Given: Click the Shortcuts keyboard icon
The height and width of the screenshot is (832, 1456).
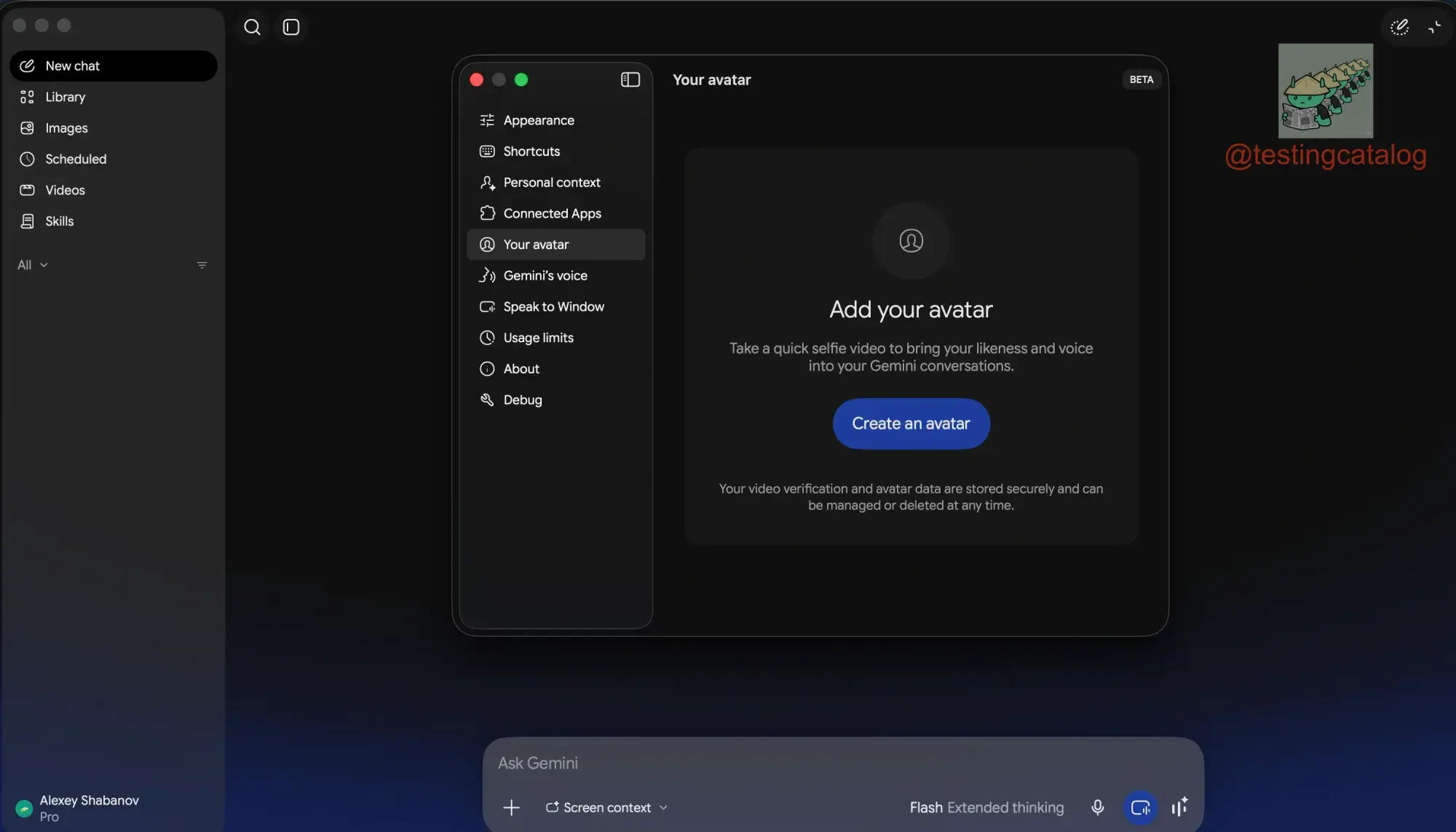Looking at the screenshot, I should click(487, 151).
